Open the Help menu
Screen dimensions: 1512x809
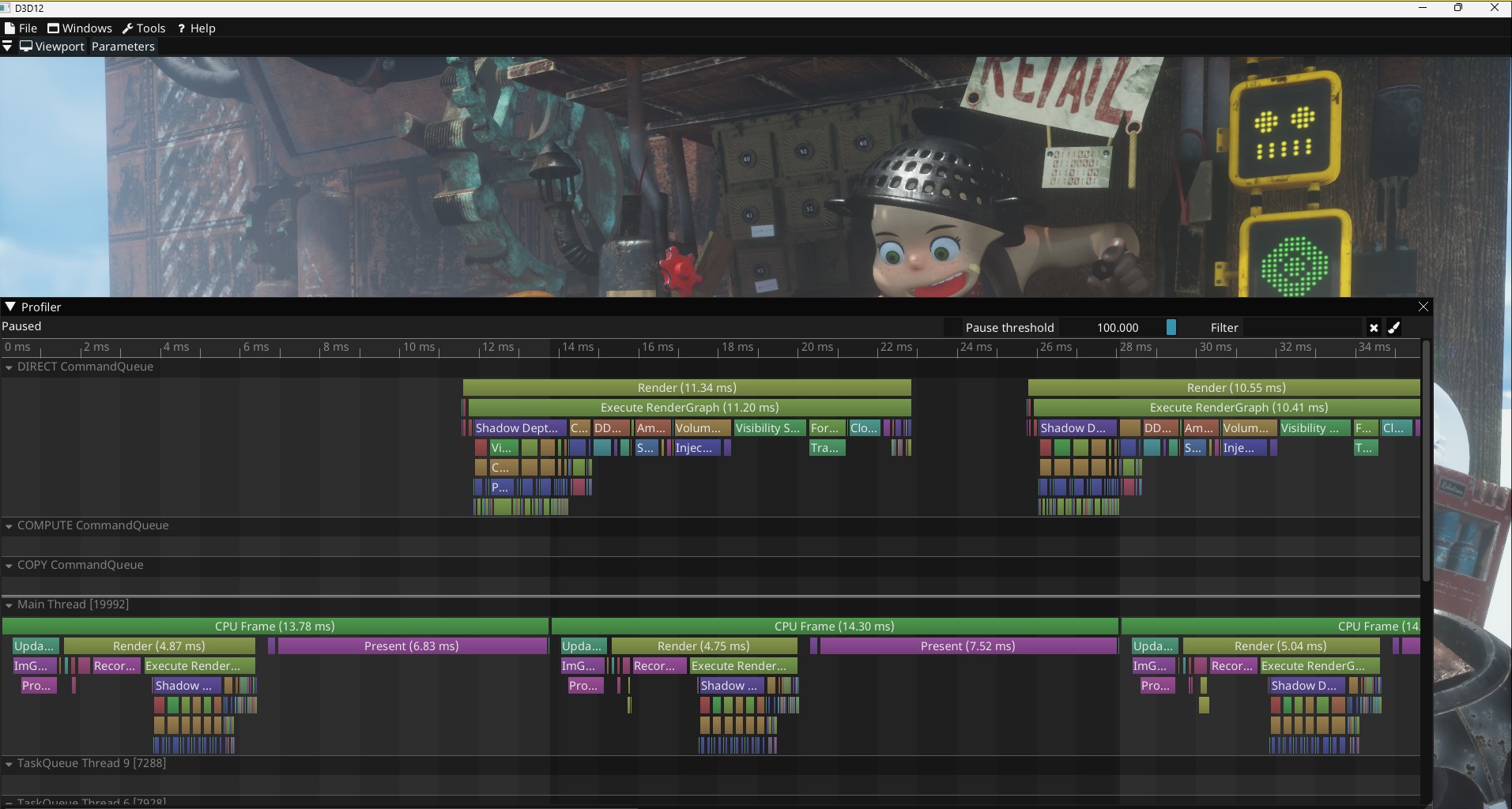tap(197, 28)
